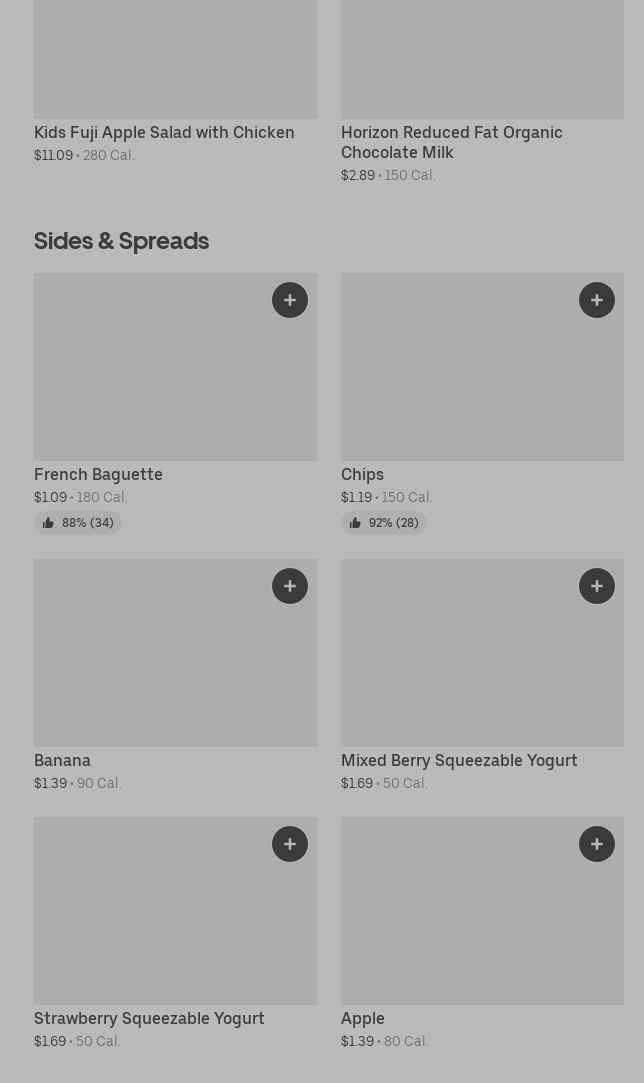Open Strawberry Squeezable Yogurt title link

point(149,1019)
